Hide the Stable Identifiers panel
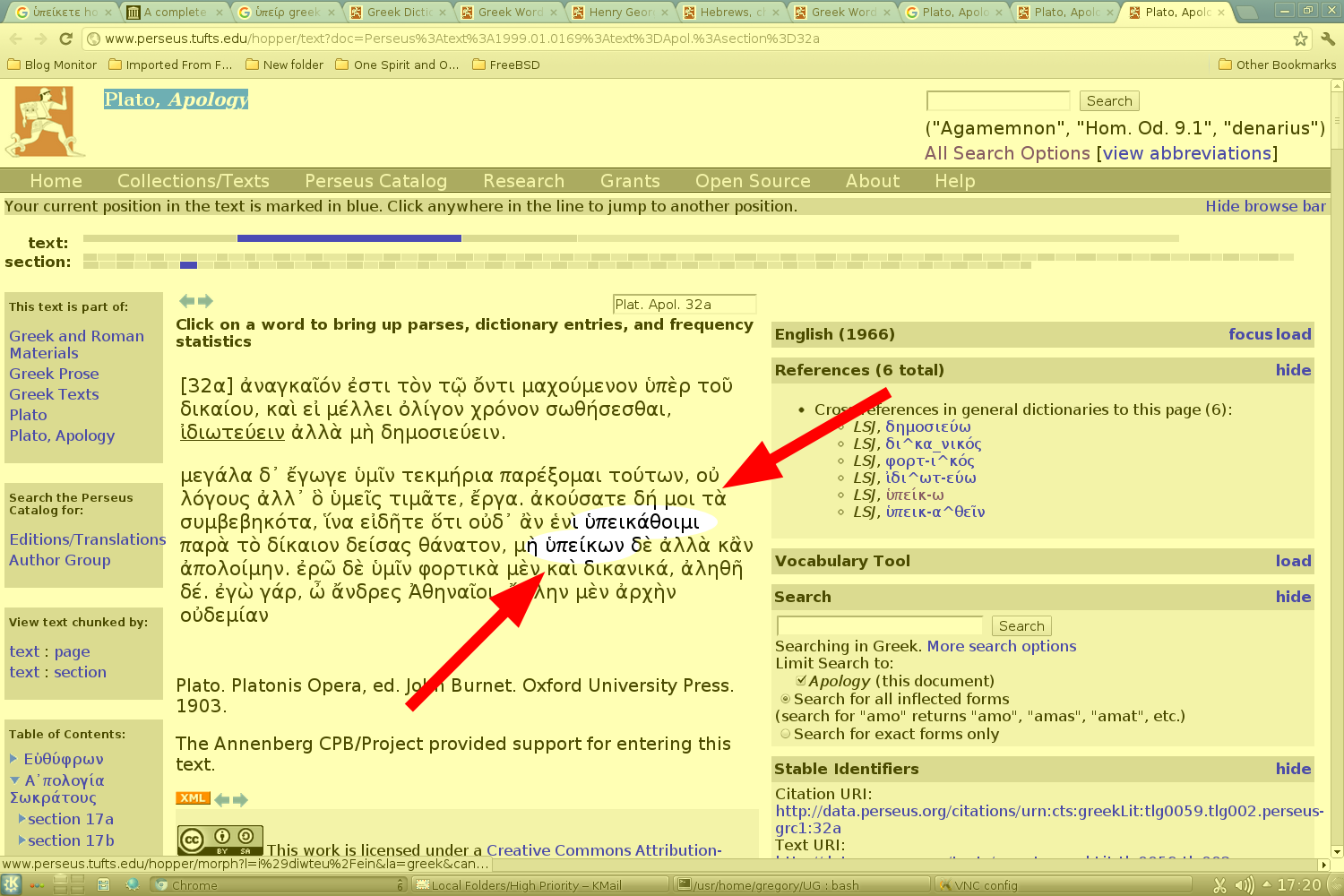 1293,769
